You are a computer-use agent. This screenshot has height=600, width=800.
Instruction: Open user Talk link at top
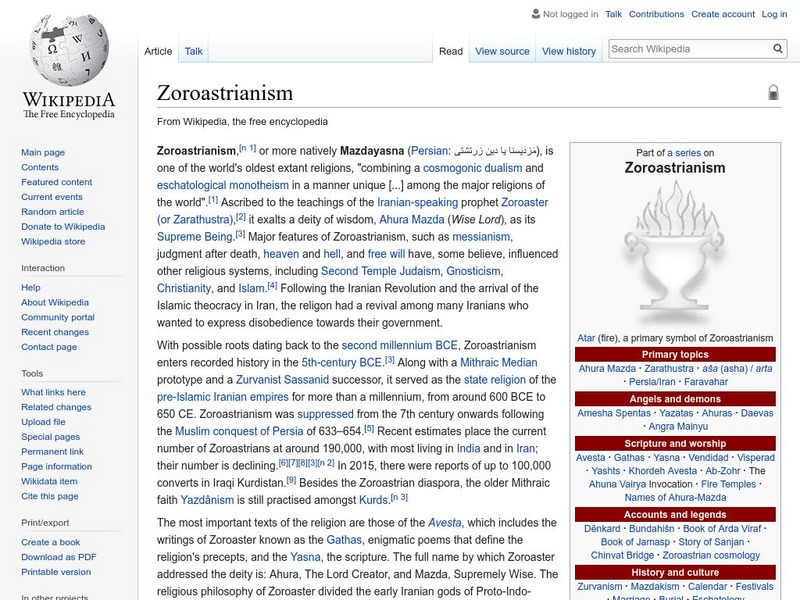tap(613, 14)
